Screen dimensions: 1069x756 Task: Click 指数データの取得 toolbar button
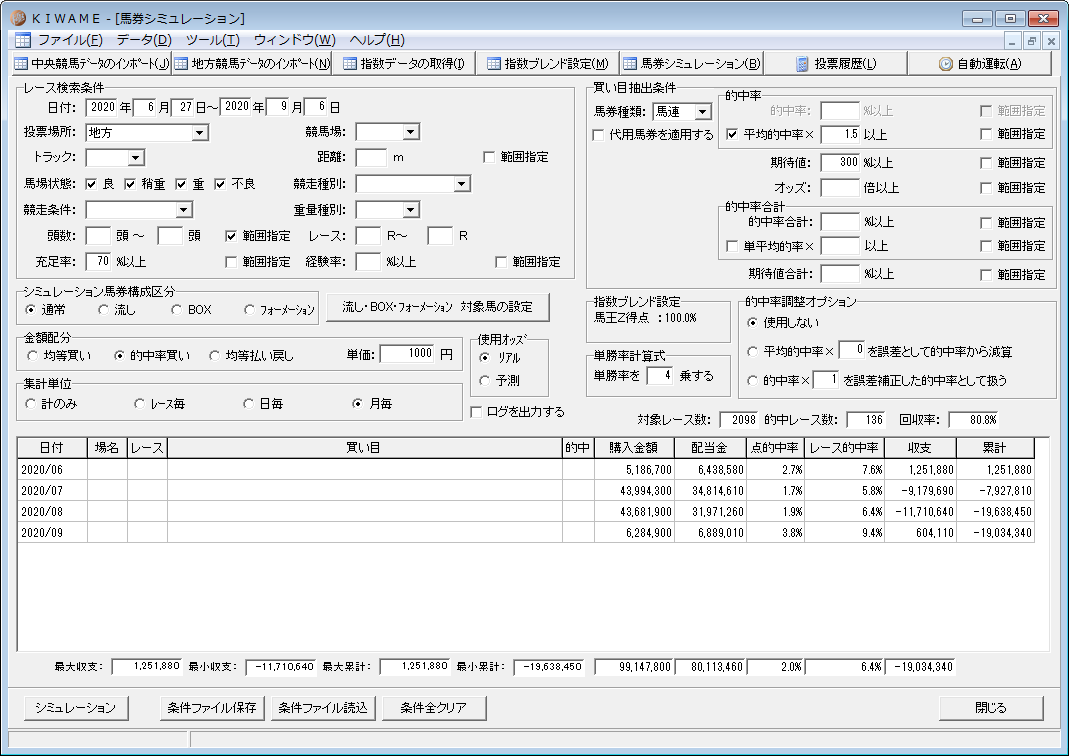click(x=404, y=63)
